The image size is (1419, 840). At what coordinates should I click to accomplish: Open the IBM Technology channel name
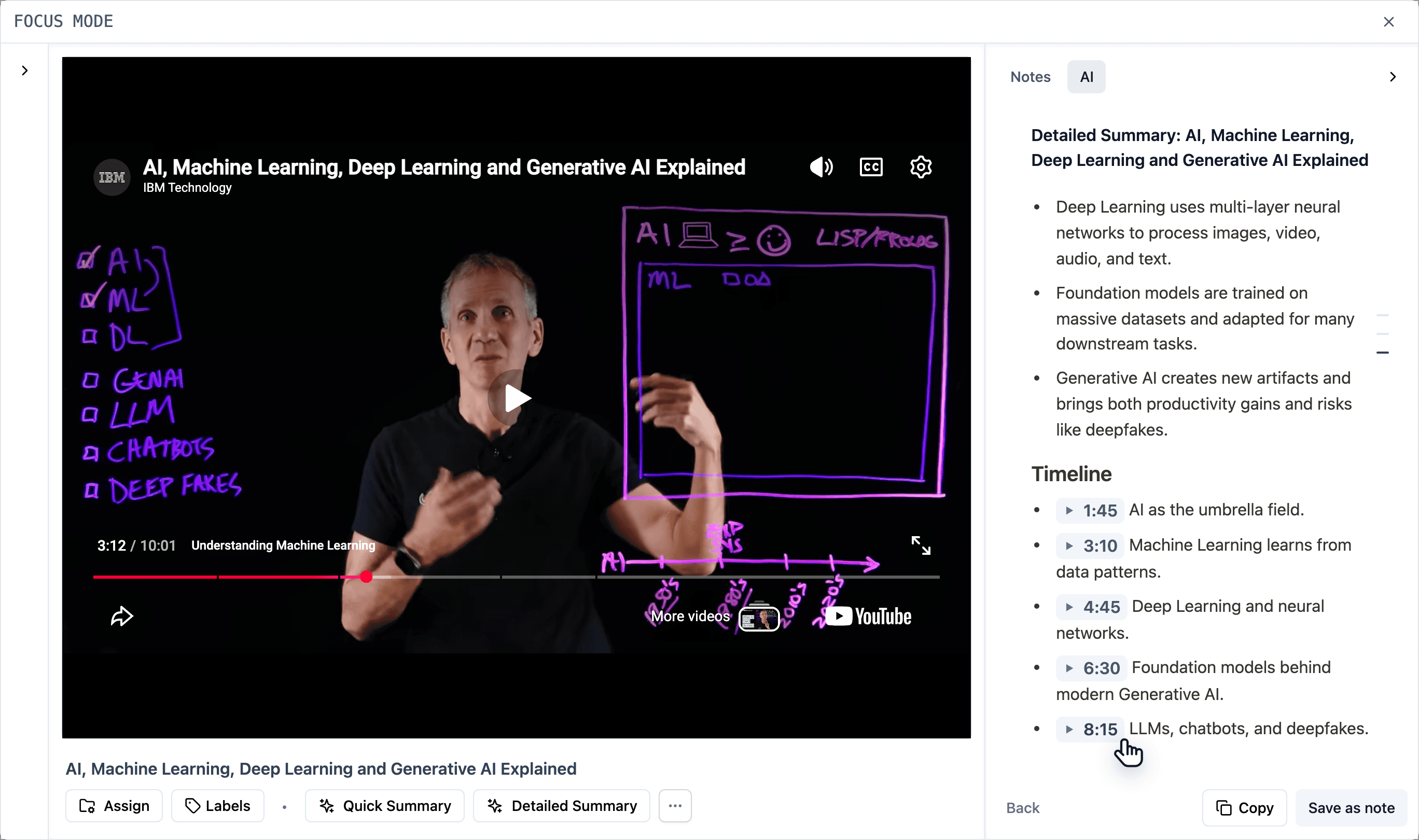[x=187, y=188]
